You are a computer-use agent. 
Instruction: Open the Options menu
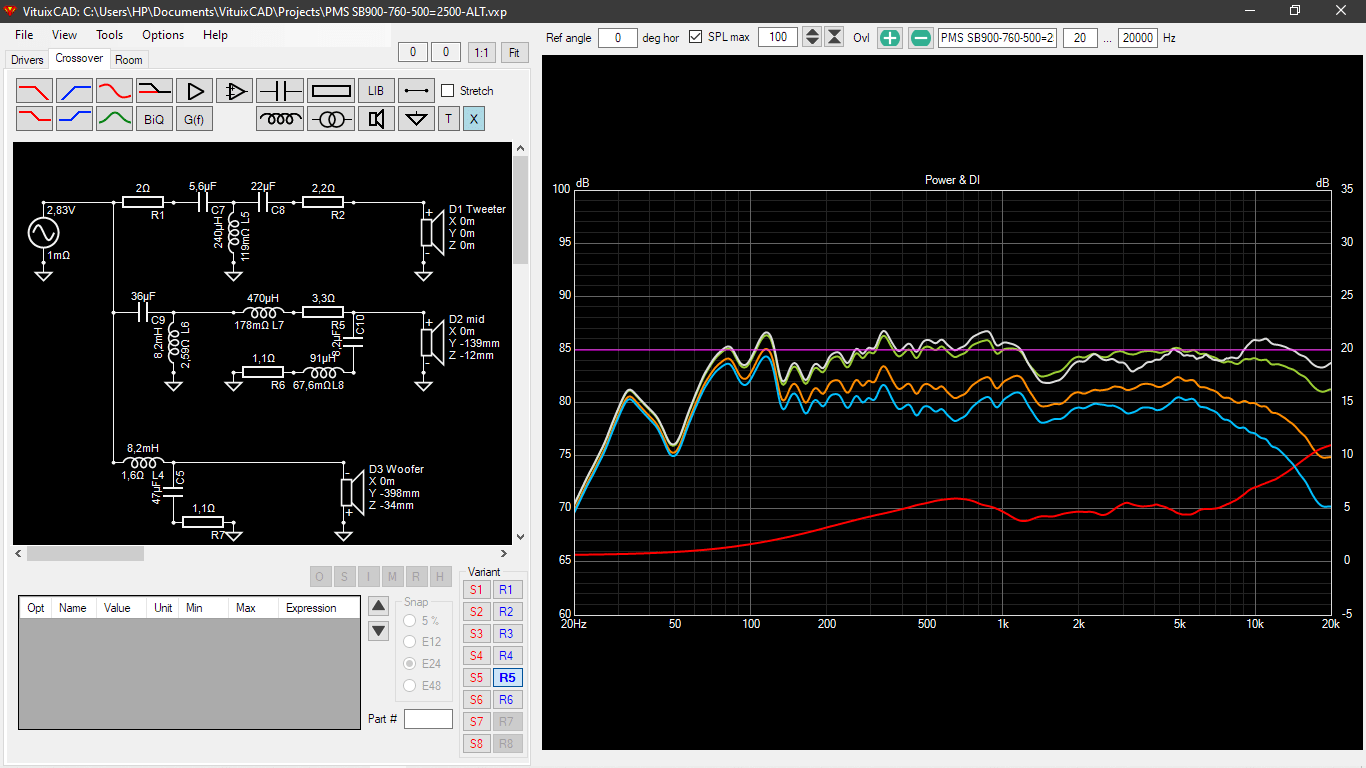[163, 34]
